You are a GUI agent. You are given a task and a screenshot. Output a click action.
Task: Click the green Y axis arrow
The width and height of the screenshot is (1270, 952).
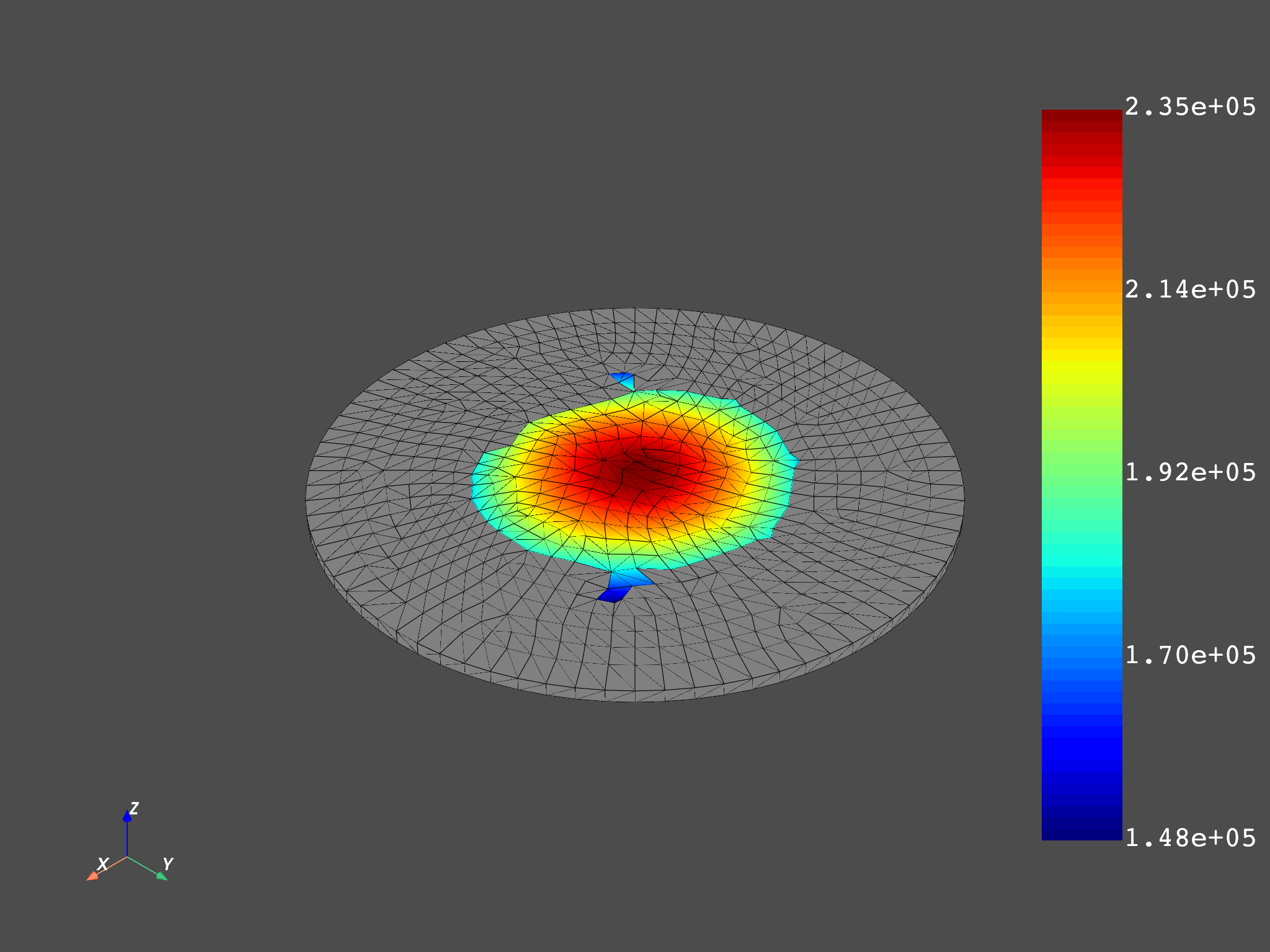[x=148, y=868]
